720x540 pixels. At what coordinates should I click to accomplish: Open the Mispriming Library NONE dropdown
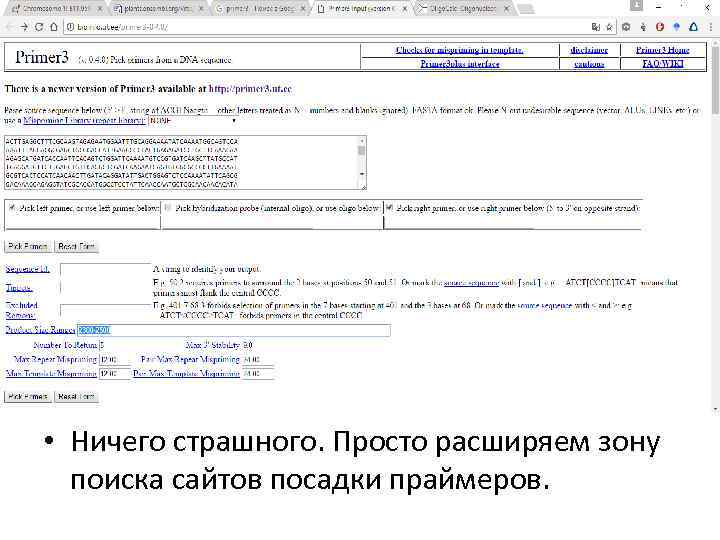tap(193, 121)
